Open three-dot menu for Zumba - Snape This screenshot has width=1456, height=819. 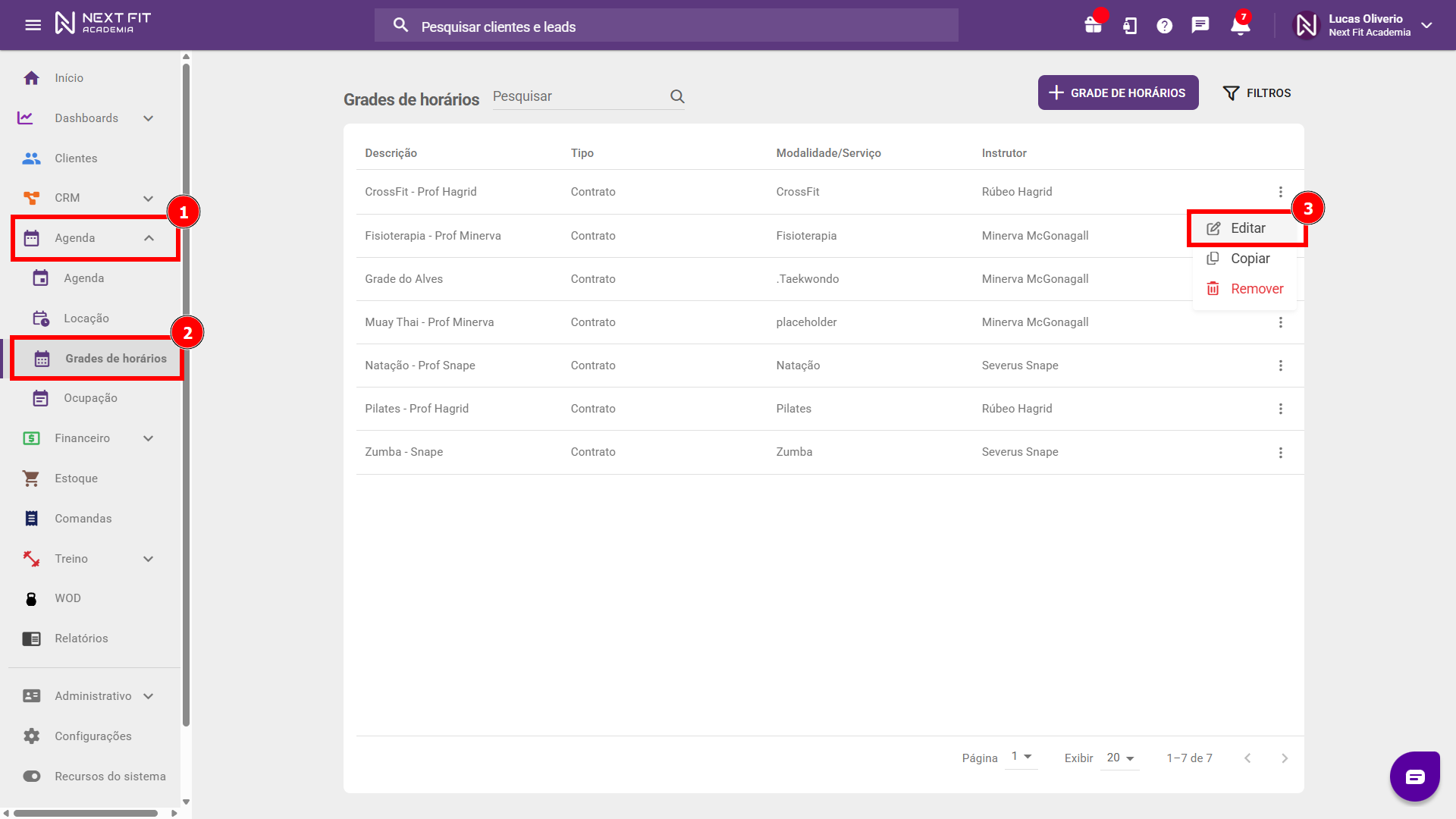pos(1280,453)
